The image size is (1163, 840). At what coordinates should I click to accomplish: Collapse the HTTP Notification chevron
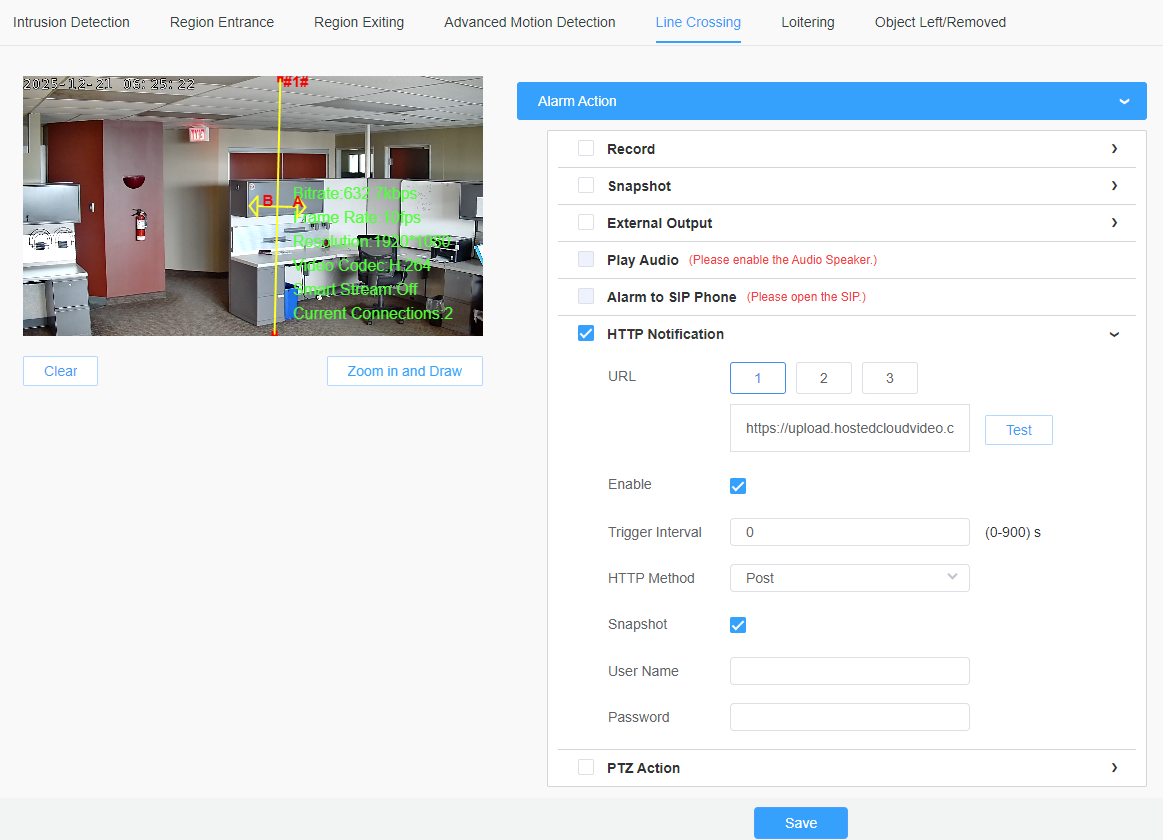click(x=1114, y=334)
